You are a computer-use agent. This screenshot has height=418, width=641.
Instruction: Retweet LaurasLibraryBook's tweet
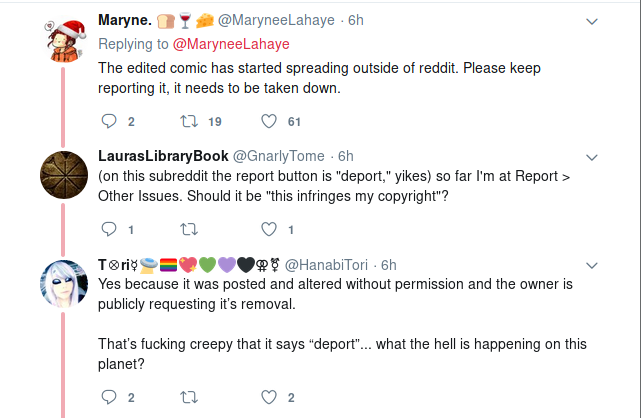[x=189, y=229]
